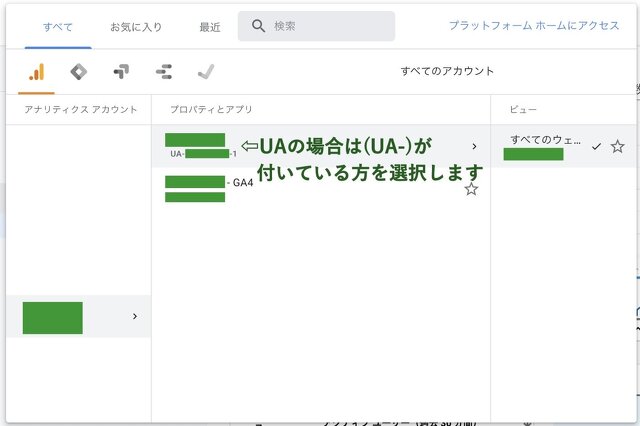Click the fourth product icon with horizontal bars

(164, 72)
